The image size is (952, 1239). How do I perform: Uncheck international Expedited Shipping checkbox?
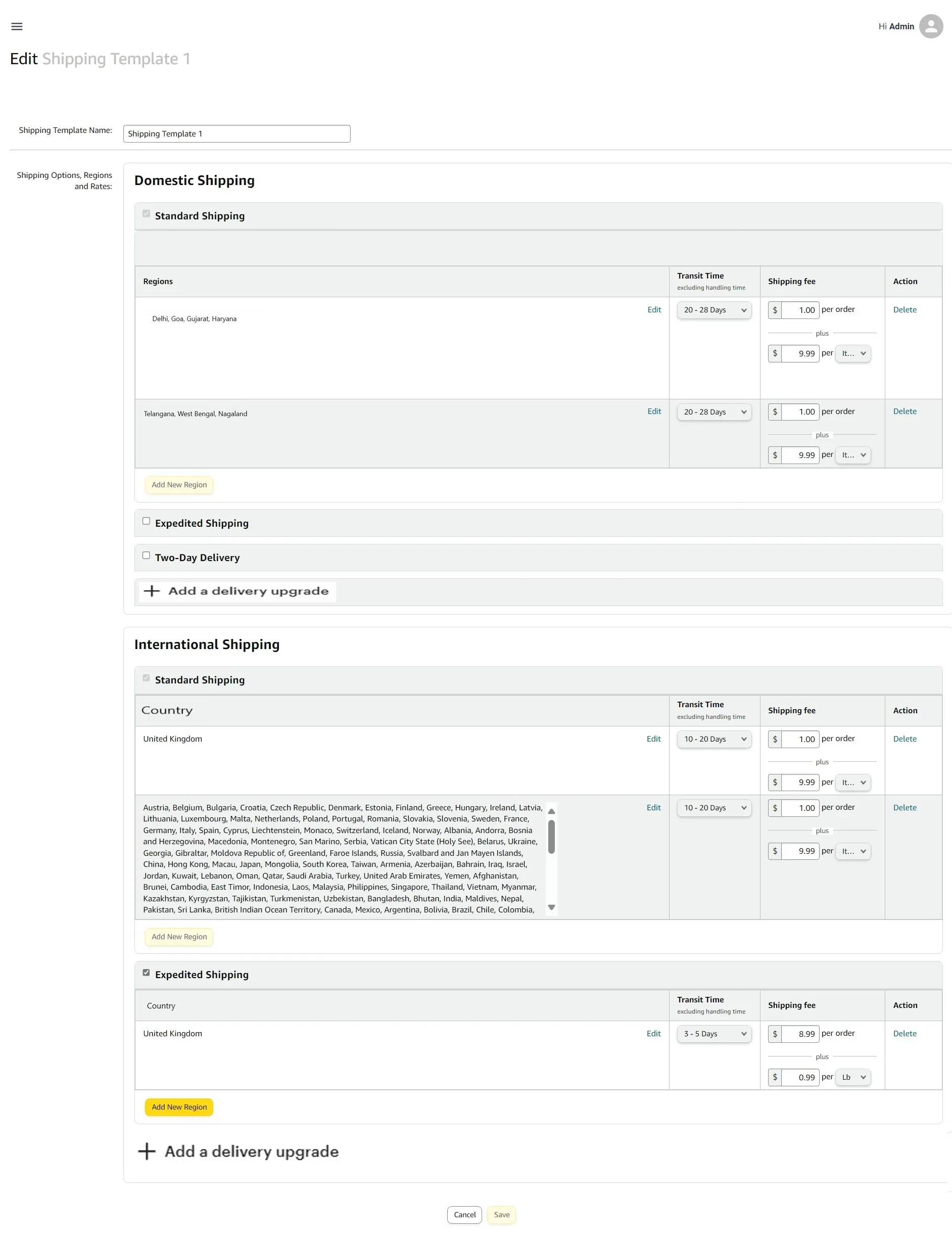(146, 973)
